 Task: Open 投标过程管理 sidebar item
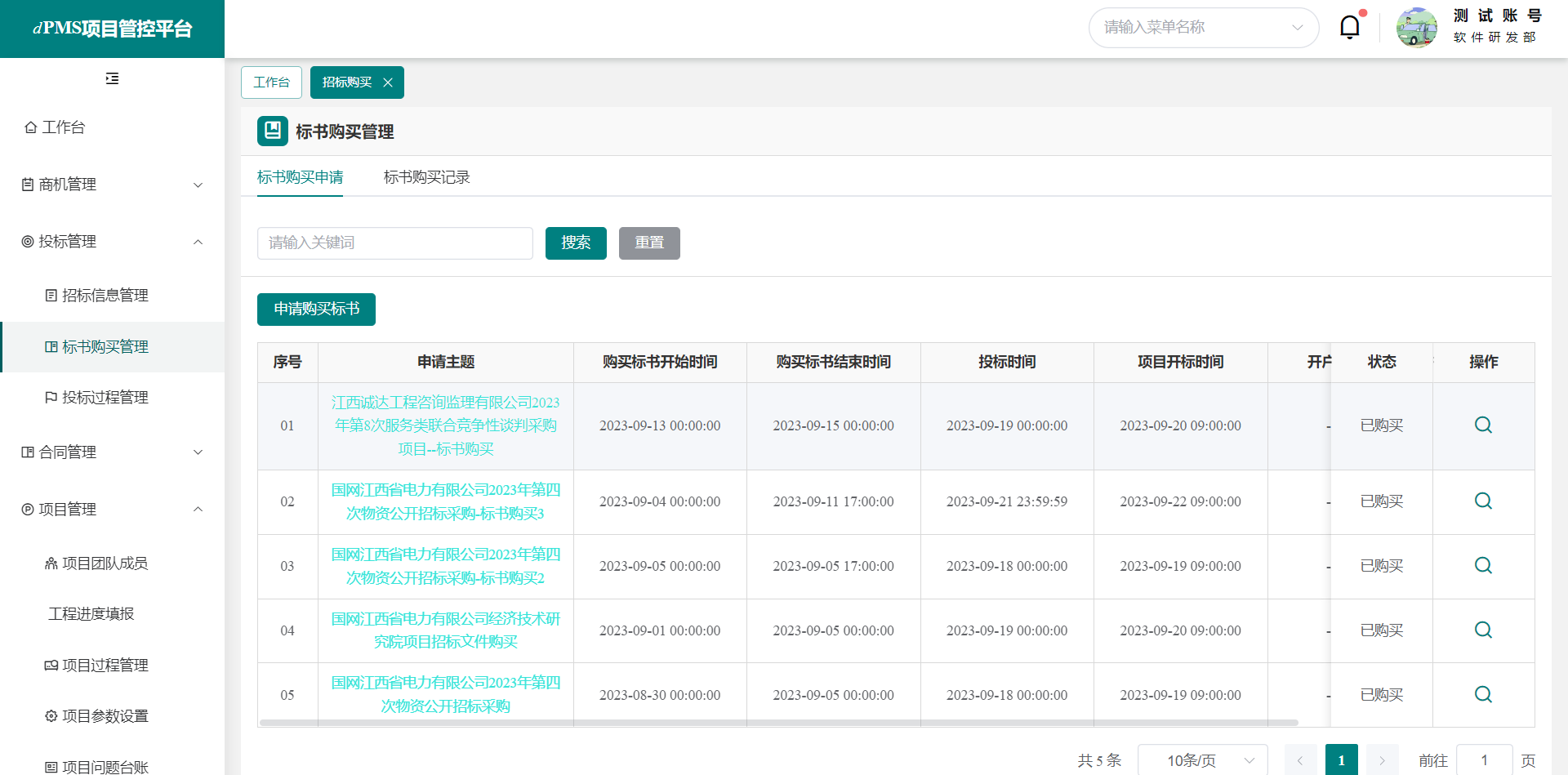coord(112,398)
